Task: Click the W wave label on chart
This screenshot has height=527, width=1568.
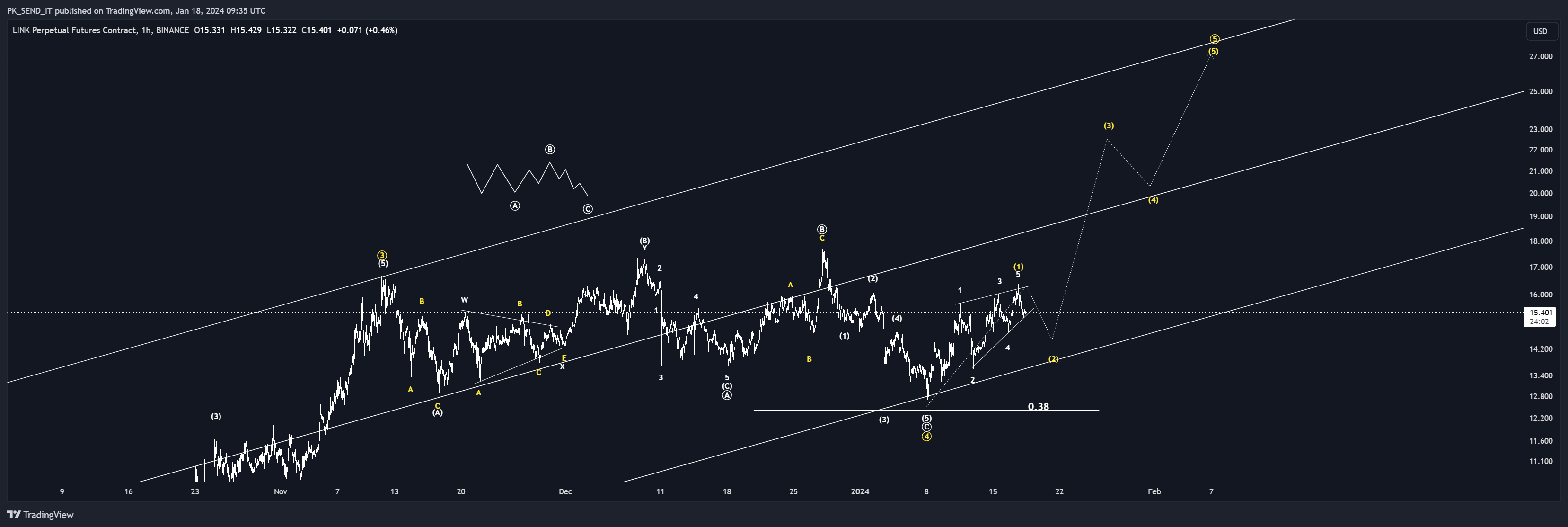Action: (465, 300)
